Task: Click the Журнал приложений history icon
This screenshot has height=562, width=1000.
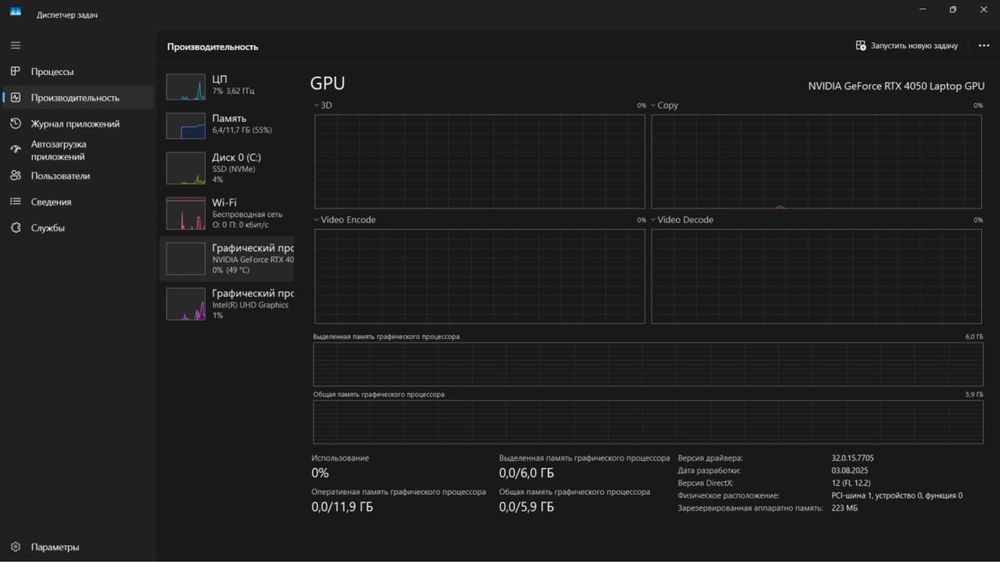Action: 15,124
